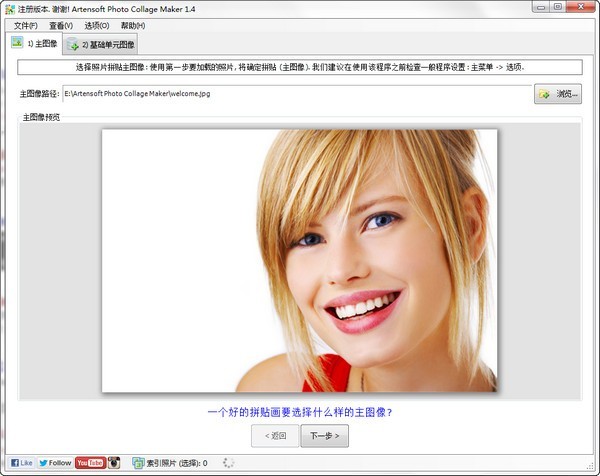Click the resize grip in status bar corner
Image resolution: width=600 pixels, height=476 pixels.
590,465
